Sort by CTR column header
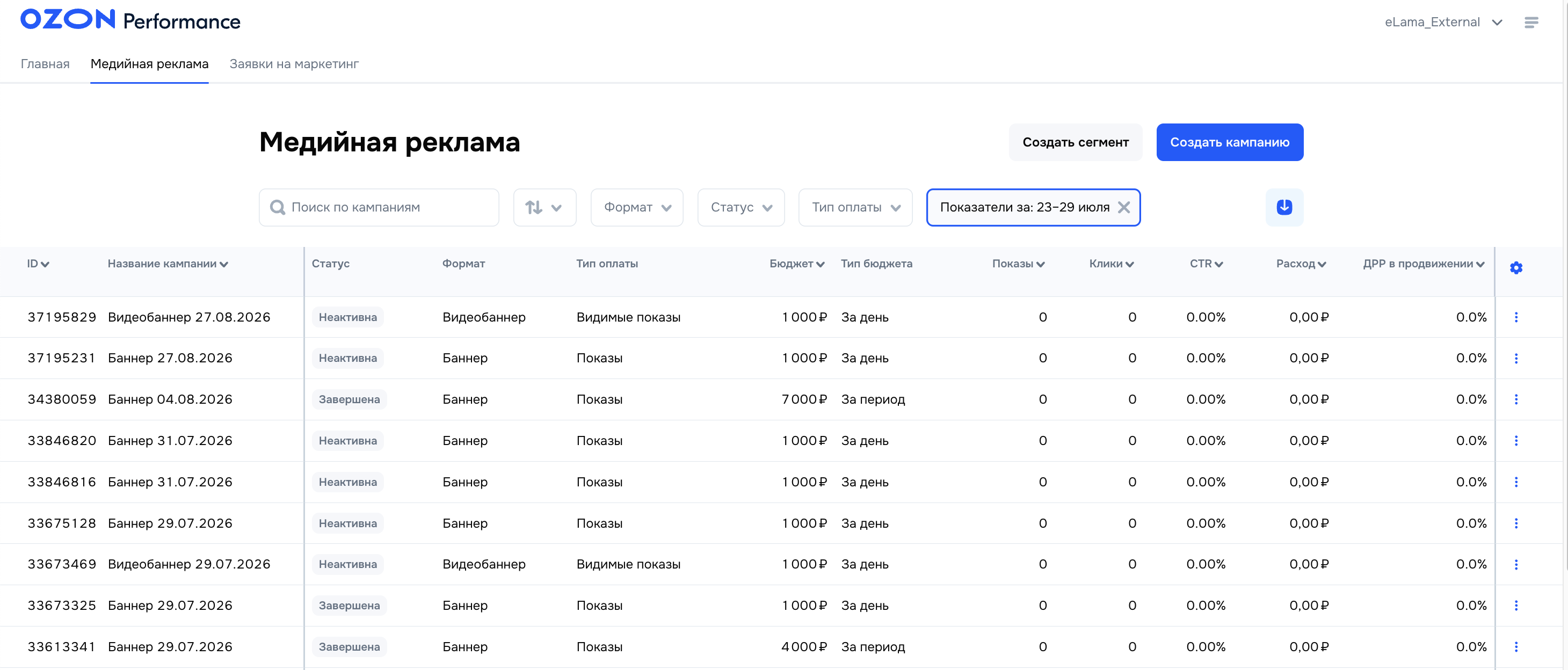 point(1207,264)
